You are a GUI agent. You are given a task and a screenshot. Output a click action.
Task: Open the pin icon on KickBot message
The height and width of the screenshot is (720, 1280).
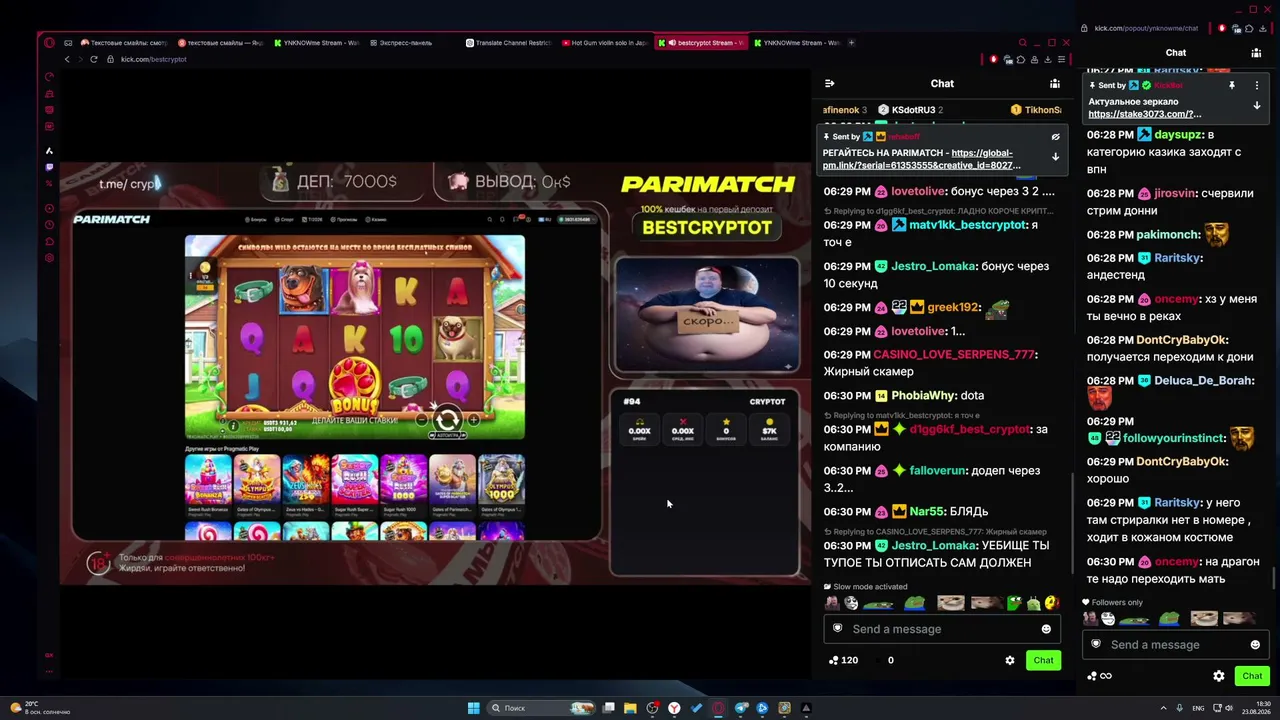coord(1232,86)
